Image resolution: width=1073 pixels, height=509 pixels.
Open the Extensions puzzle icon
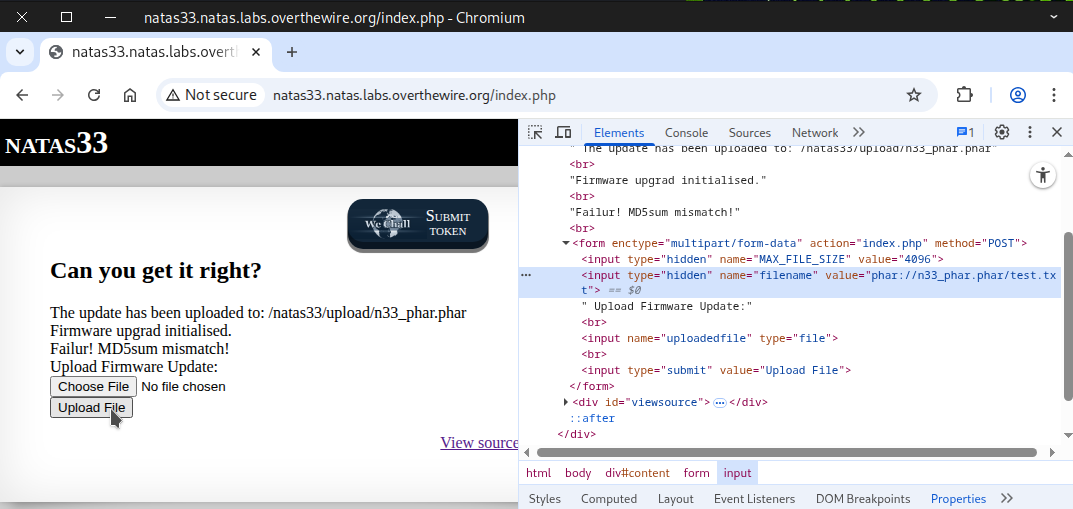point(964,95)
